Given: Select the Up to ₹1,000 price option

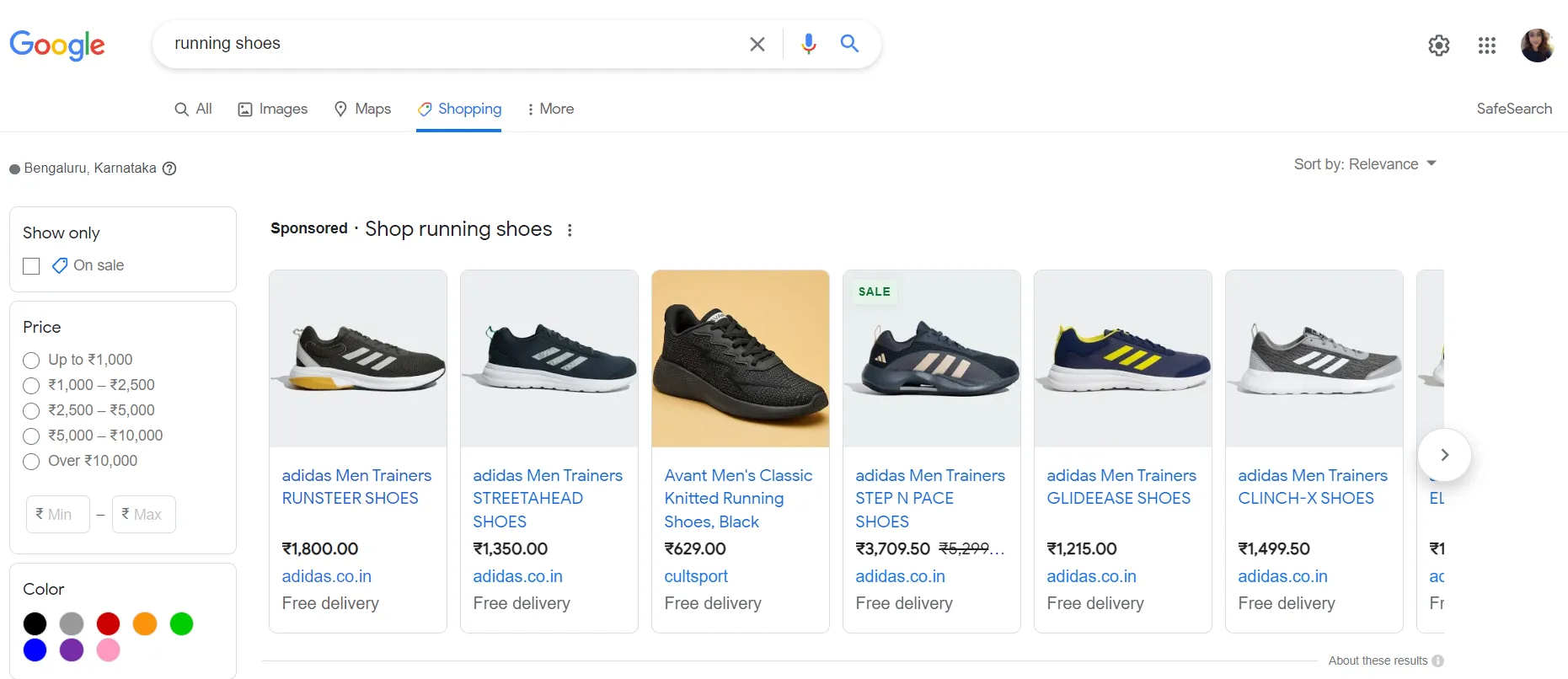Looking at the screenshot, I should pyautogui.click(x=31, y=361).
